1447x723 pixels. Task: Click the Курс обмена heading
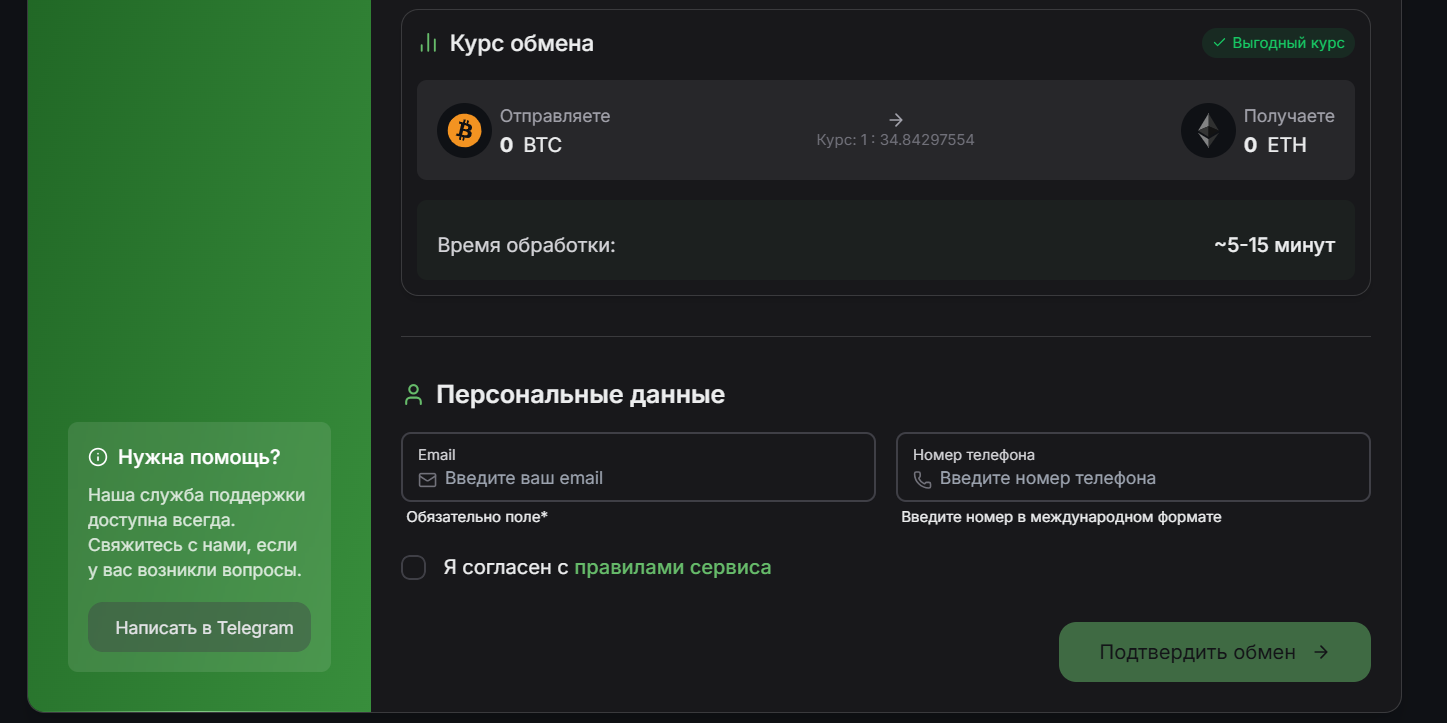(522, 43)
